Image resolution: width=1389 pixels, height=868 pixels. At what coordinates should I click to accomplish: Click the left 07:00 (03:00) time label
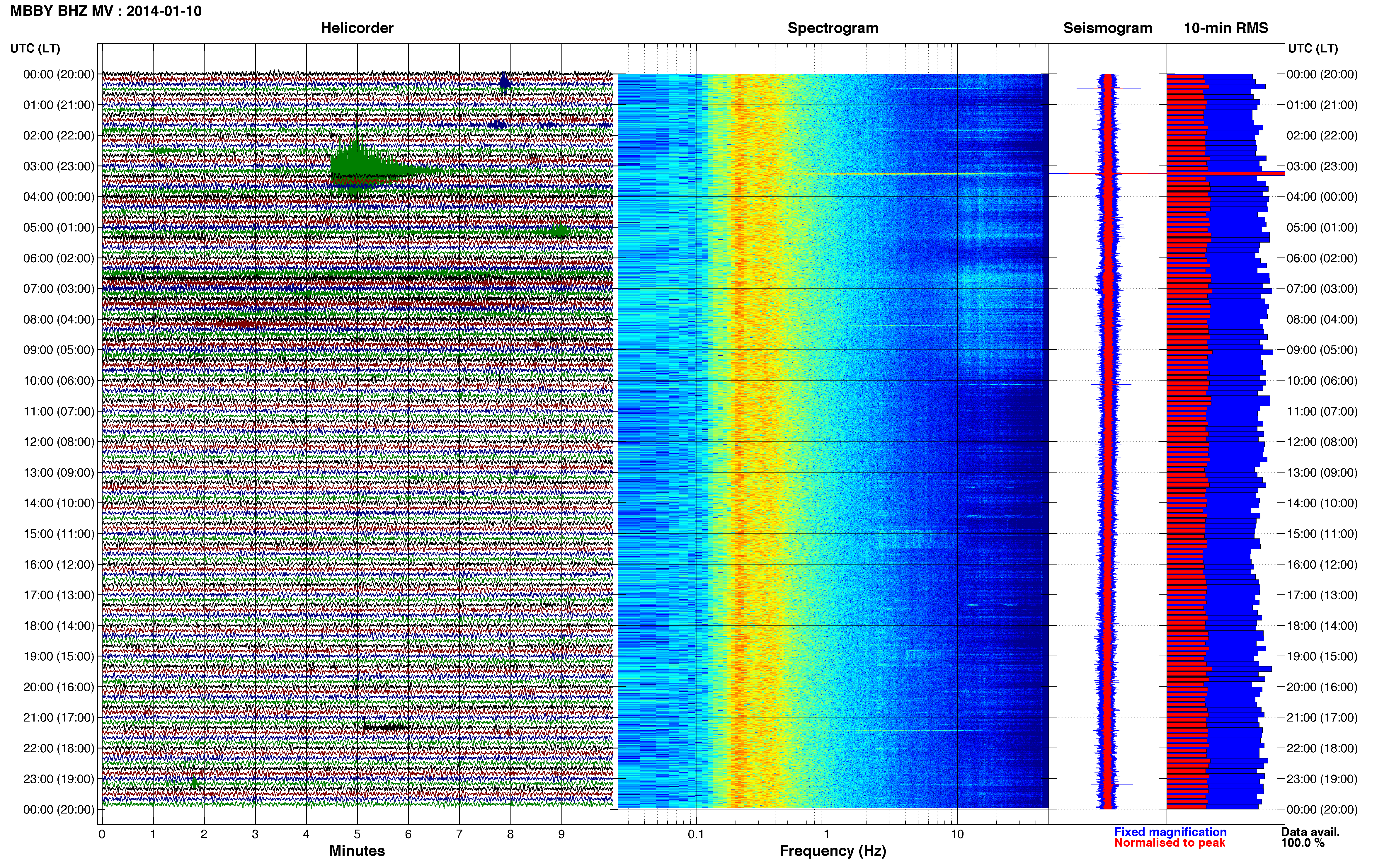click(x=59, y=289)
